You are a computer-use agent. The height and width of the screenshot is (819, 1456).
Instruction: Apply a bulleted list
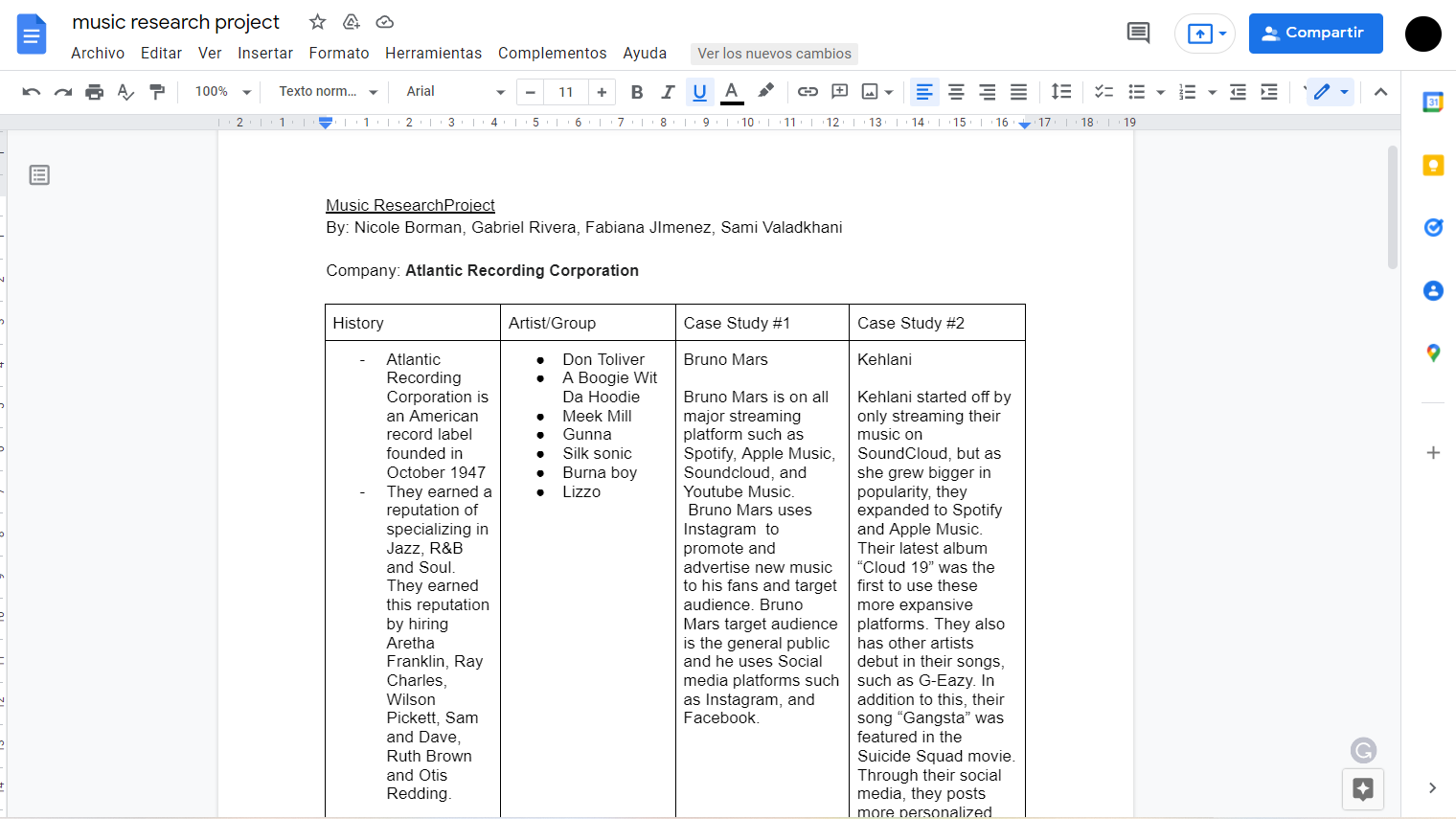[1137, 92]
